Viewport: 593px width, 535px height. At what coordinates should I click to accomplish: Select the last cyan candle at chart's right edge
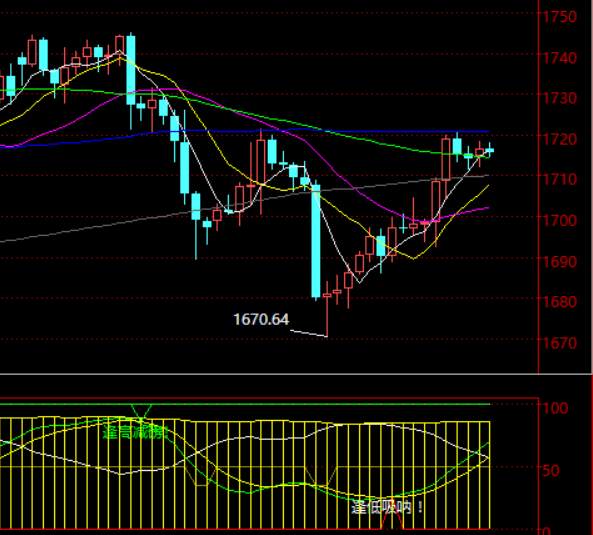[x=490, y=150]
